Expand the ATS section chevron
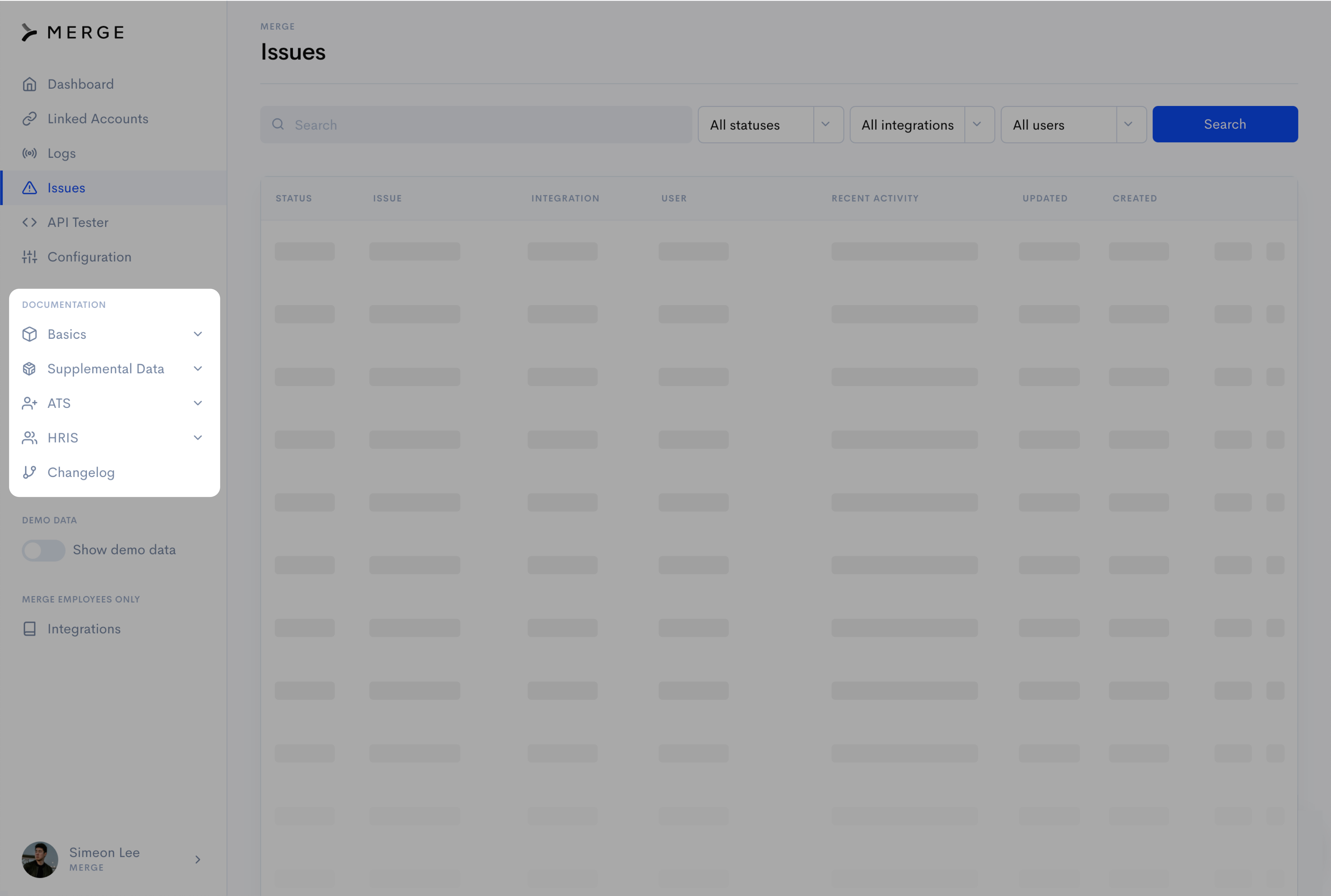The height and width of the screenshot is (896, 1331). point(198,403)
